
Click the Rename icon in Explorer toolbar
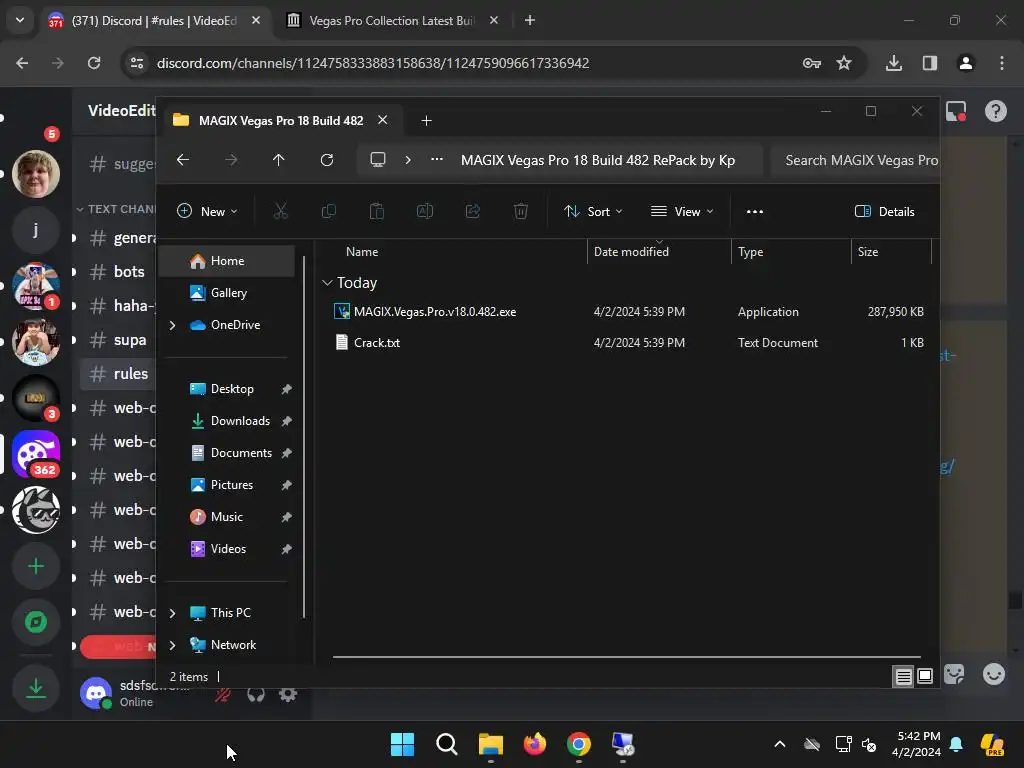pos(425,211)
